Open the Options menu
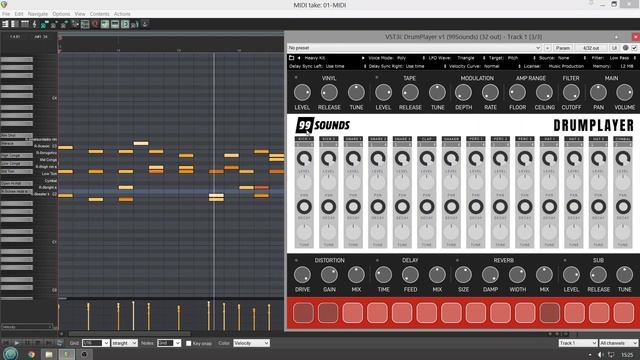This screenshot has width=640, height=360. click(x=61, y=14)
